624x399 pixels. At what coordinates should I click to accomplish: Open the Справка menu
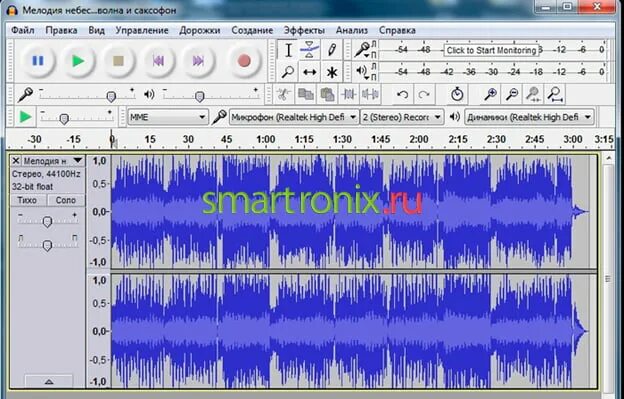(397, 30)
